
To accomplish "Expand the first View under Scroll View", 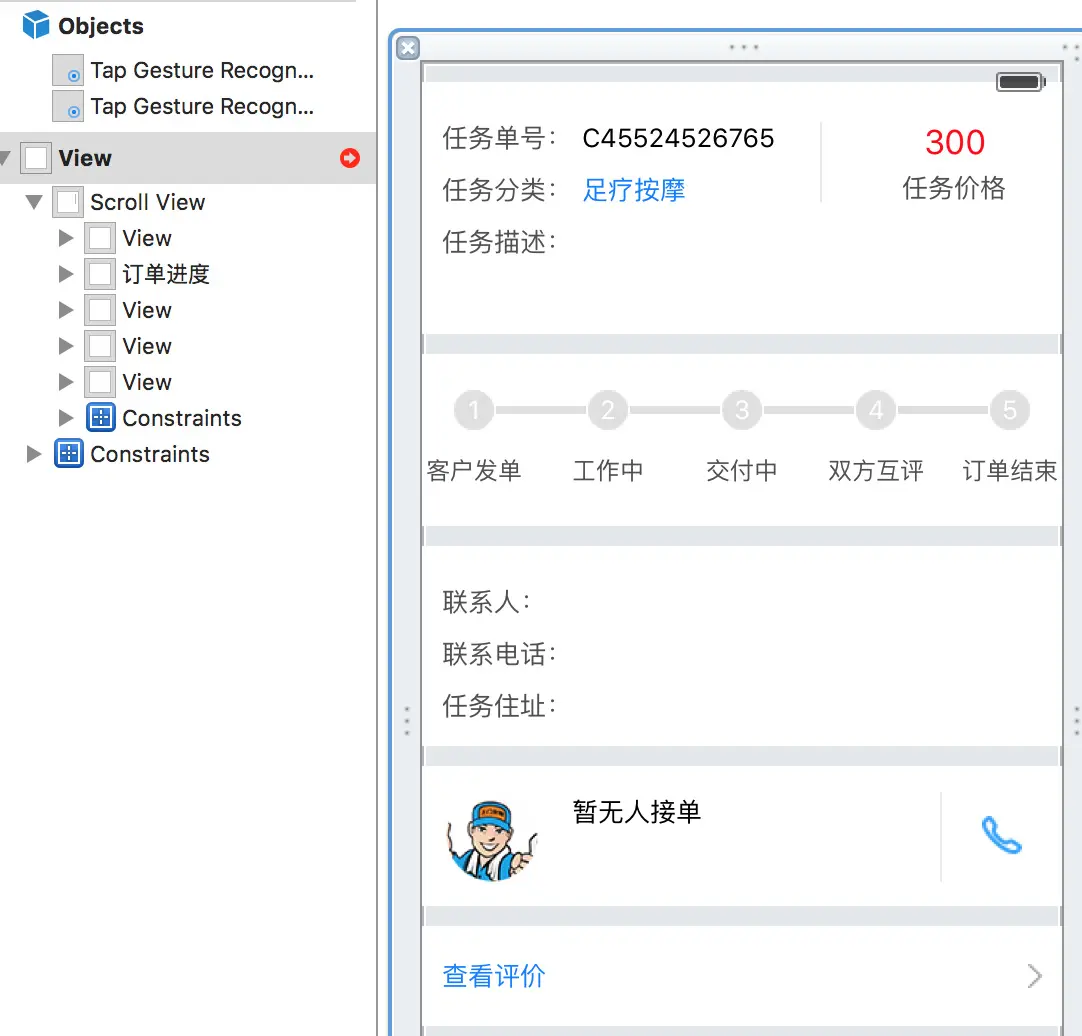I will coord(66,238).
